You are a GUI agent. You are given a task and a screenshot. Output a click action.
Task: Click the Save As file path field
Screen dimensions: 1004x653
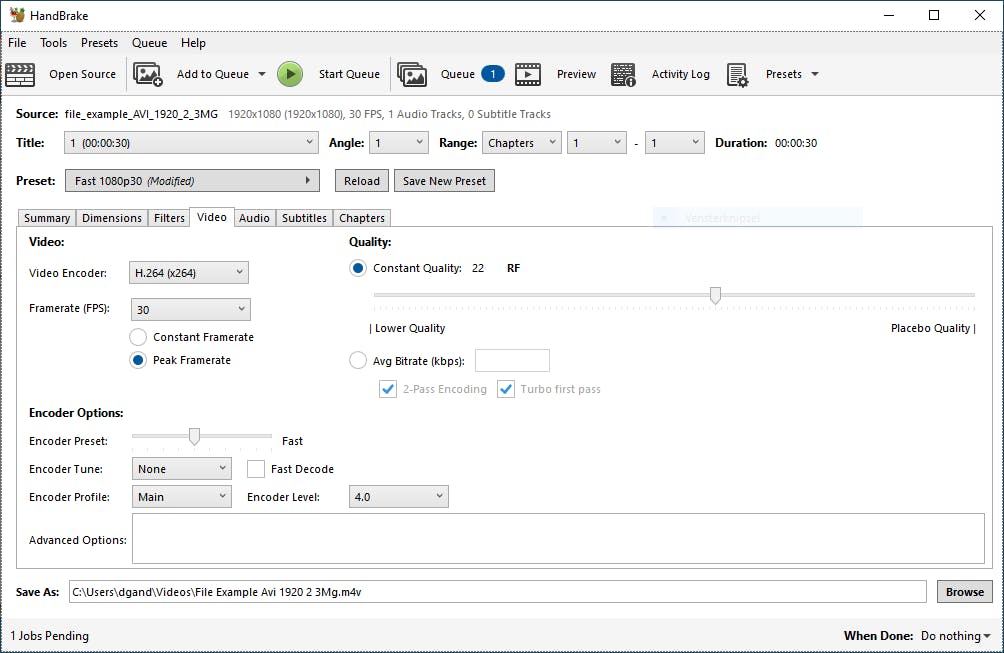tap(498, 592)
